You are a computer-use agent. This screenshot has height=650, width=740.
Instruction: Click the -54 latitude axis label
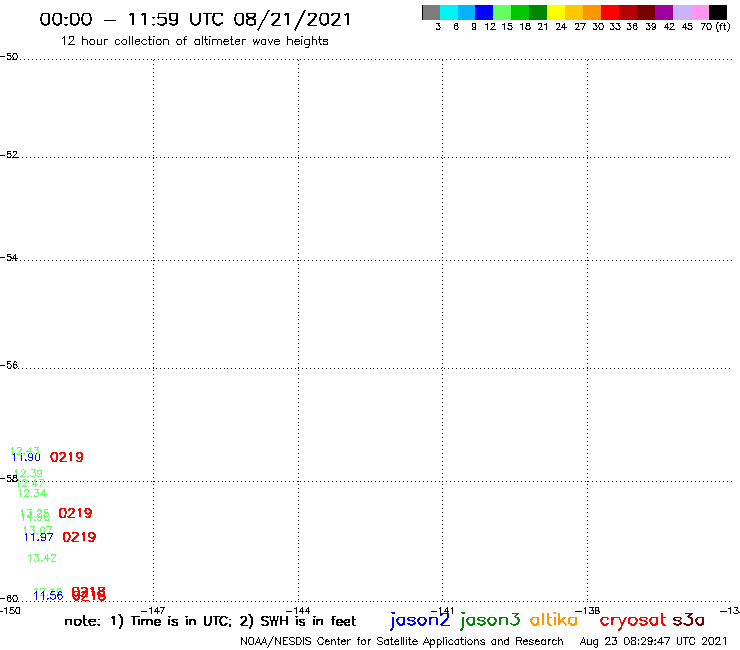9,258
